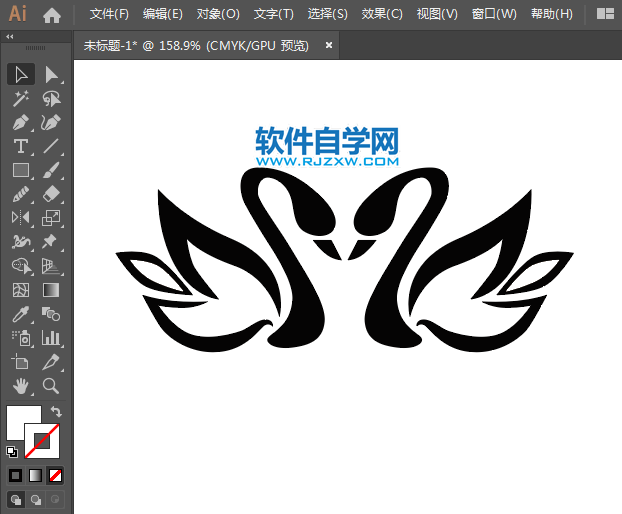Select the Eyedropper tool

(21, 314)
